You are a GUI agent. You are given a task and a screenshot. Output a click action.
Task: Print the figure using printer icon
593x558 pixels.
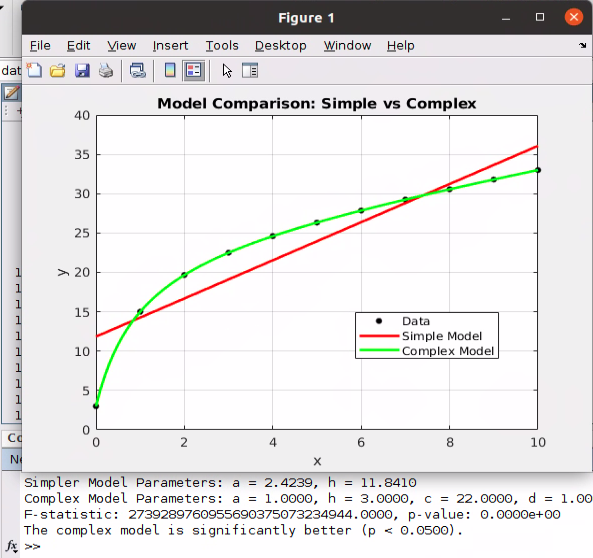pos(106,70)
